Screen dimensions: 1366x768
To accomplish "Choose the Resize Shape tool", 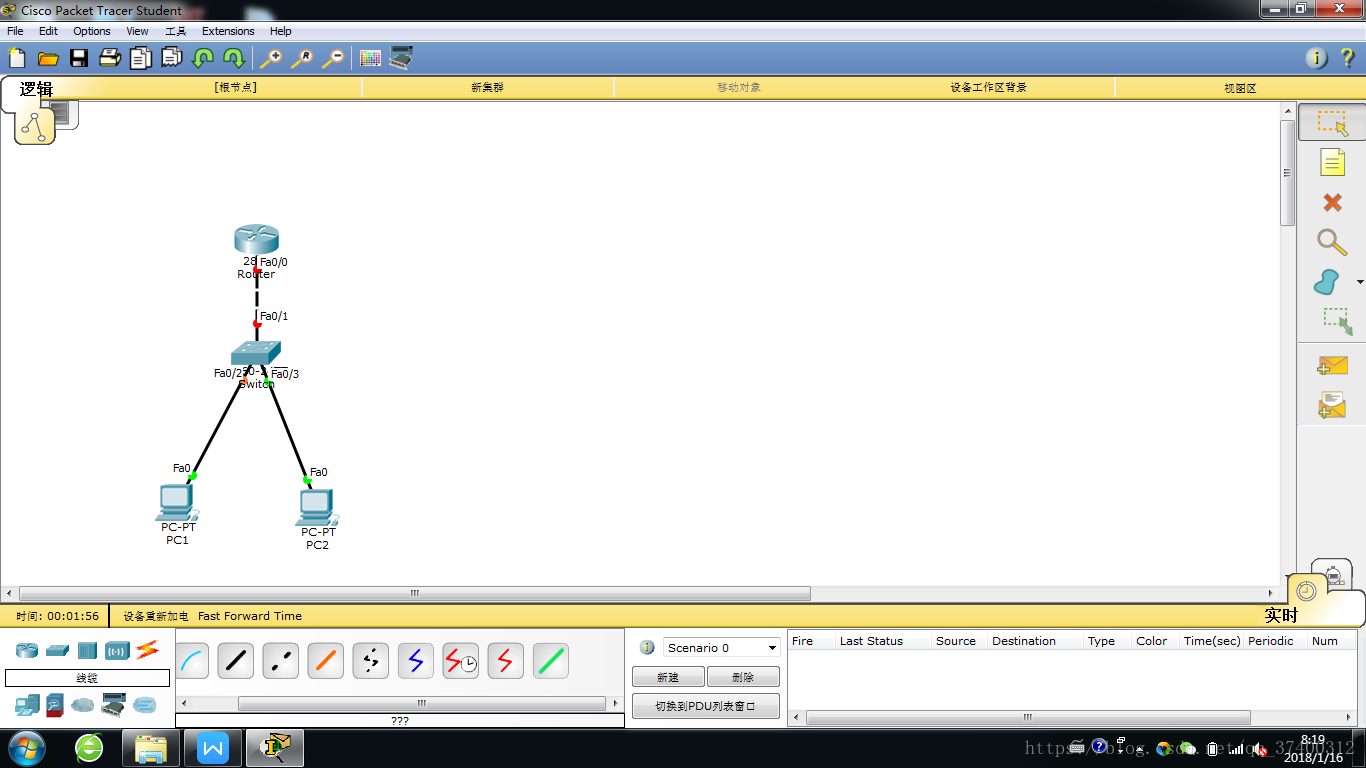I will click(x=1337, y=321).
